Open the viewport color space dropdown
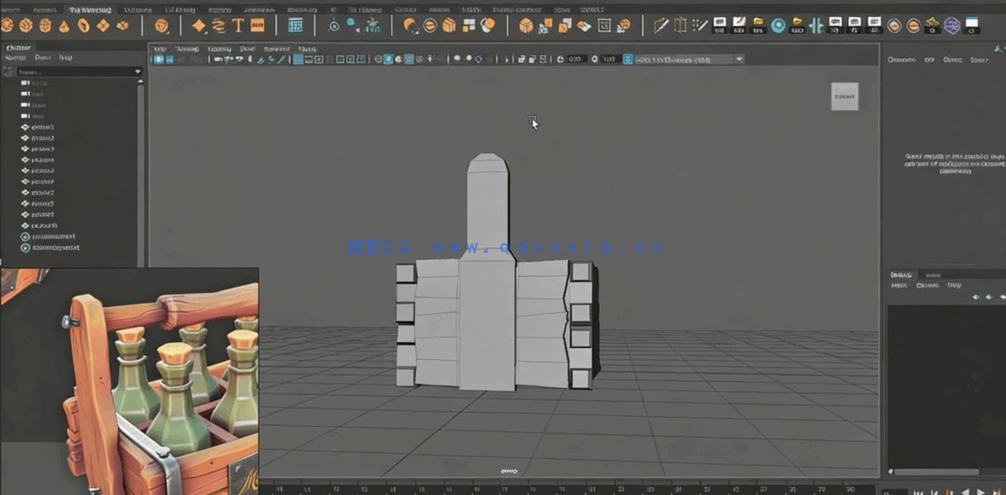 [739, 59]
